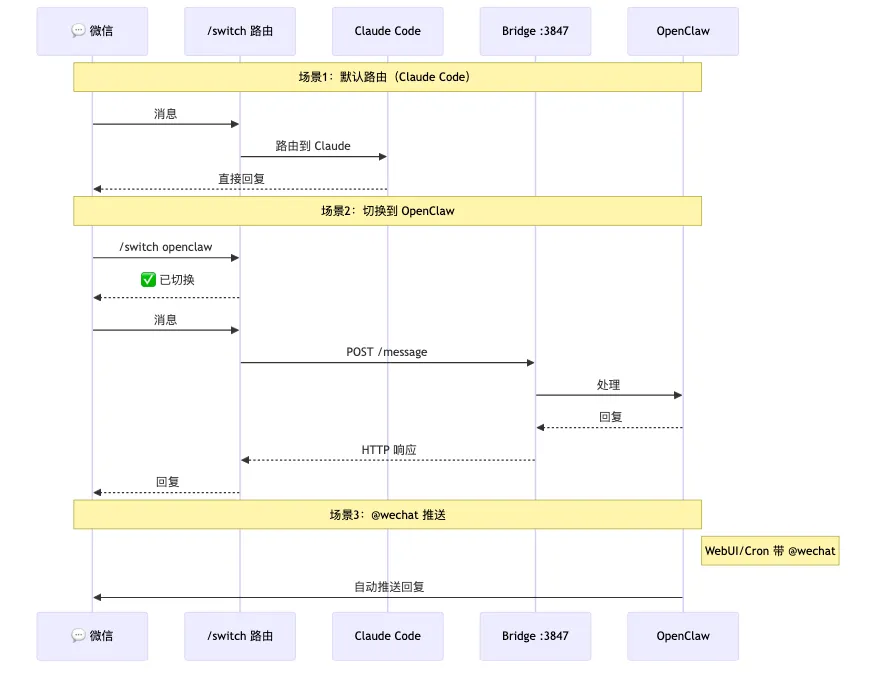Click the 已切换 reply text

177,280
